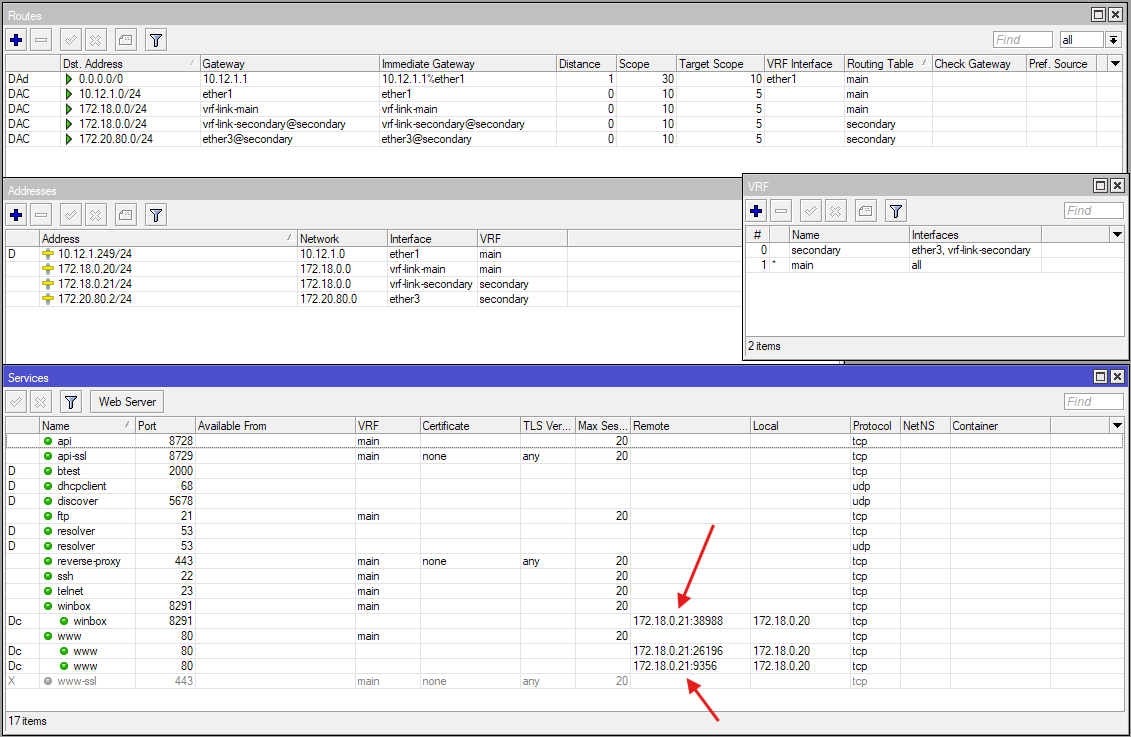Sort routes by the Dst. Address column header
1131x737 pixels.
point(128,63)
